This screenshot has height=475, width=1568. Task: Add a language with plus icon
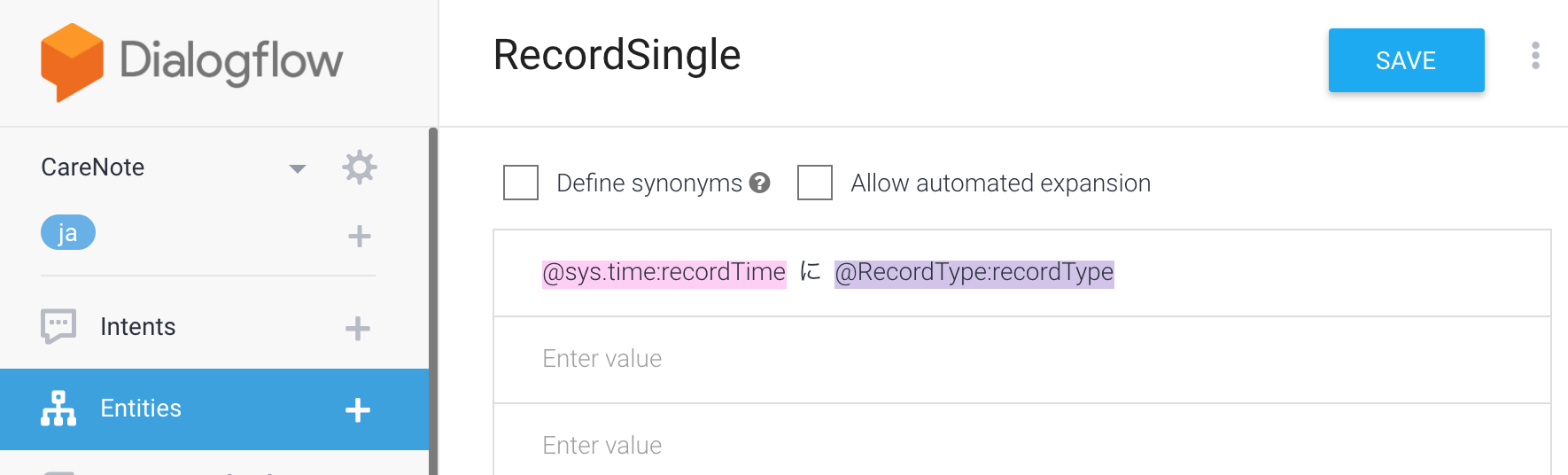360,236
